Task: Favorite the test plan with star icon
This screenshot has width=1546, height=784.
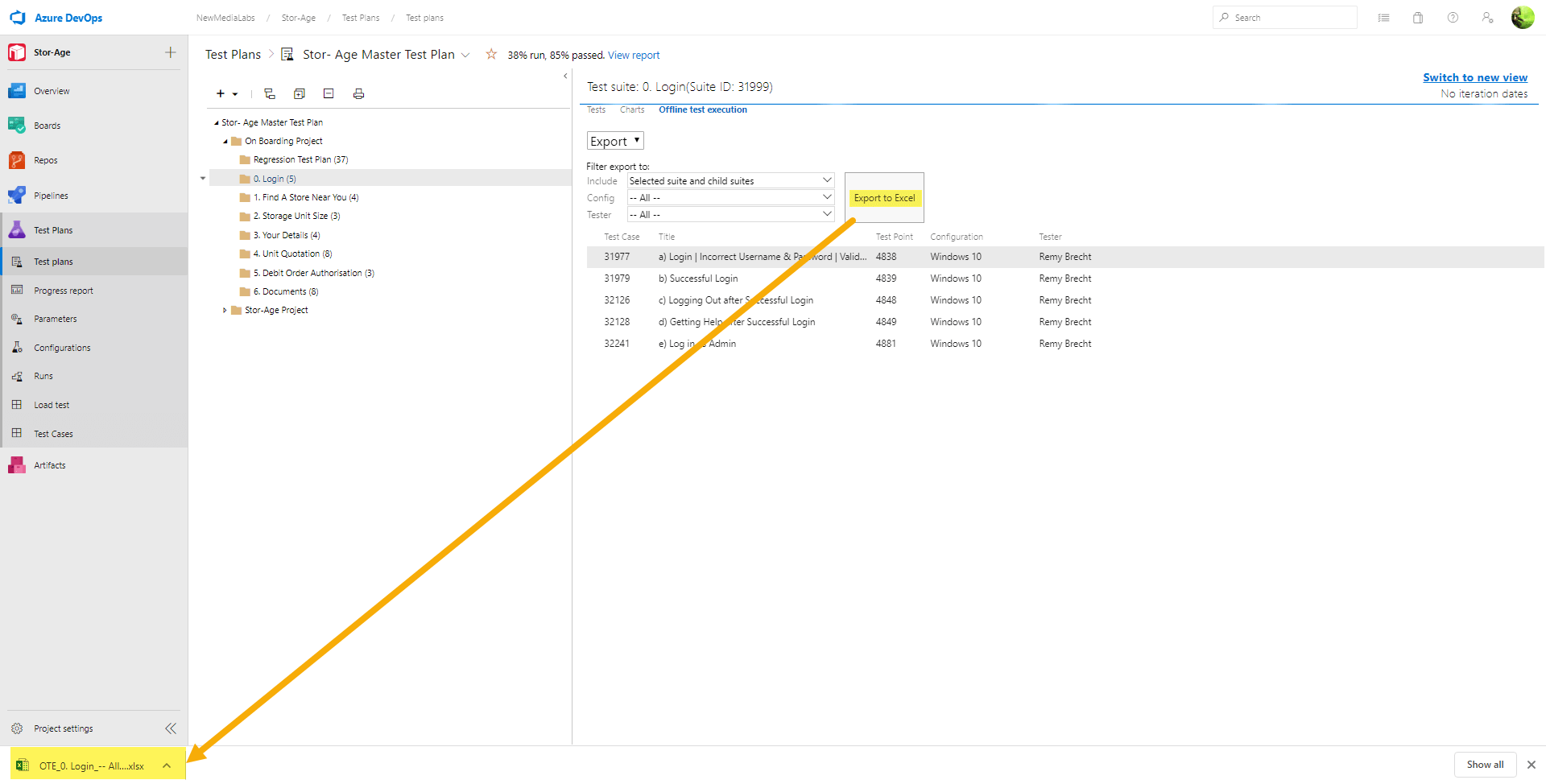Action: [x=491, y=54]
